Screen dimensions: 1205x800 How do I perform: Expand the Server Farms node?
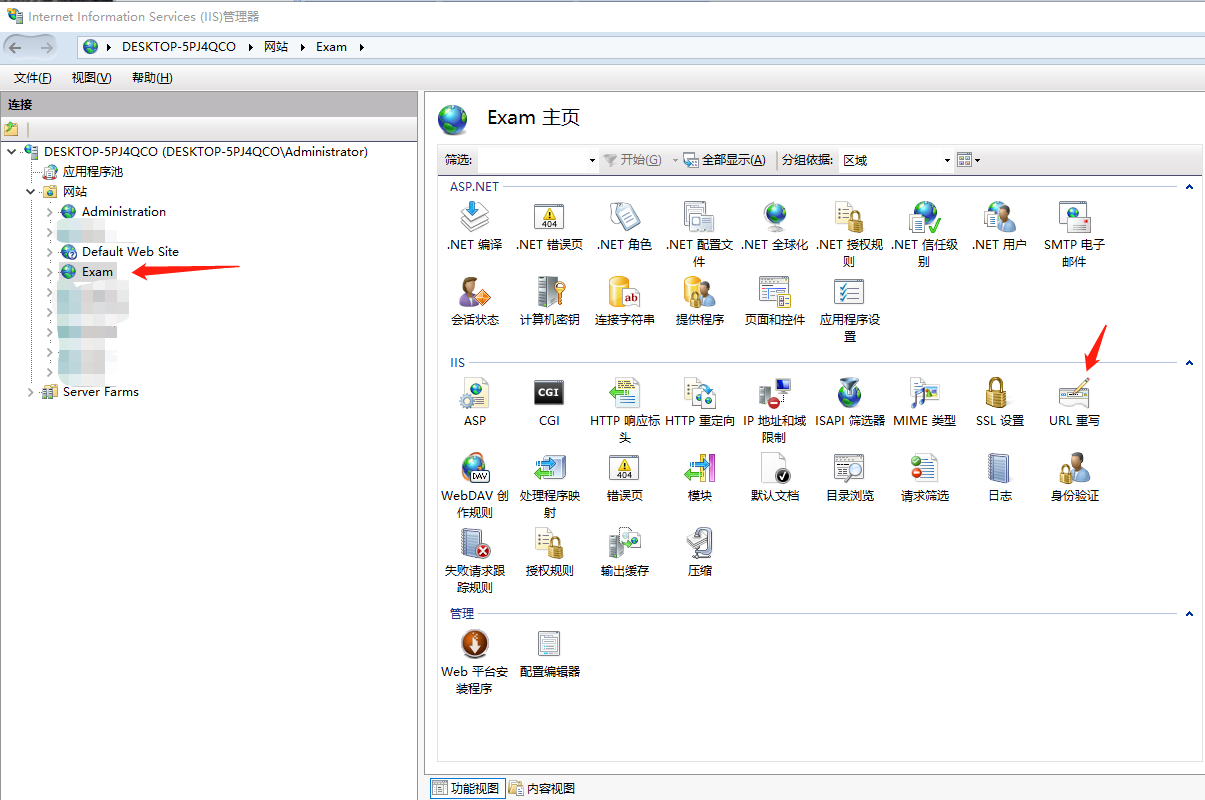(30, 392)
